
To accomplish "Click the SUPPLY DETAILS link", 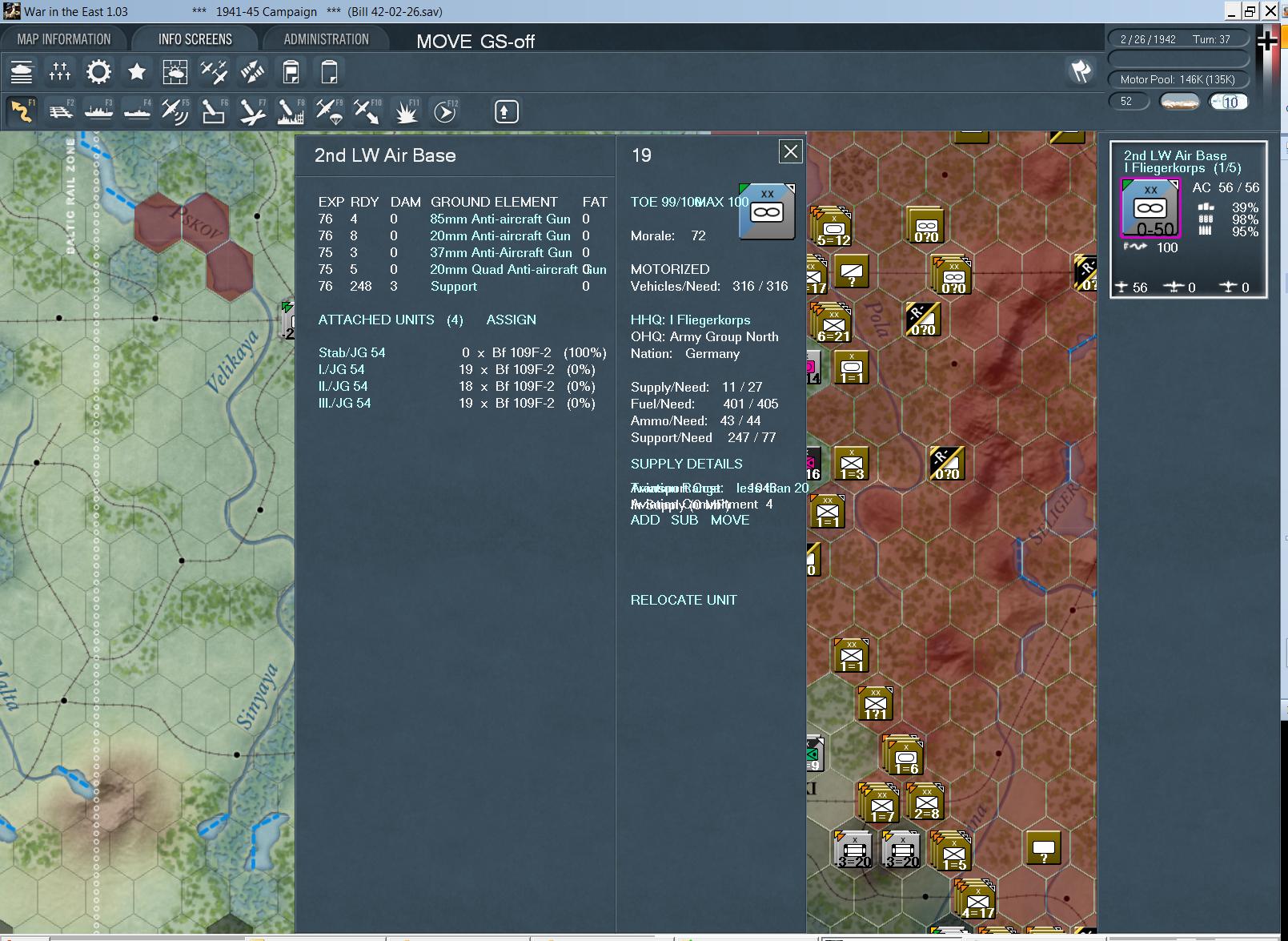I will [x=686, y=464].
